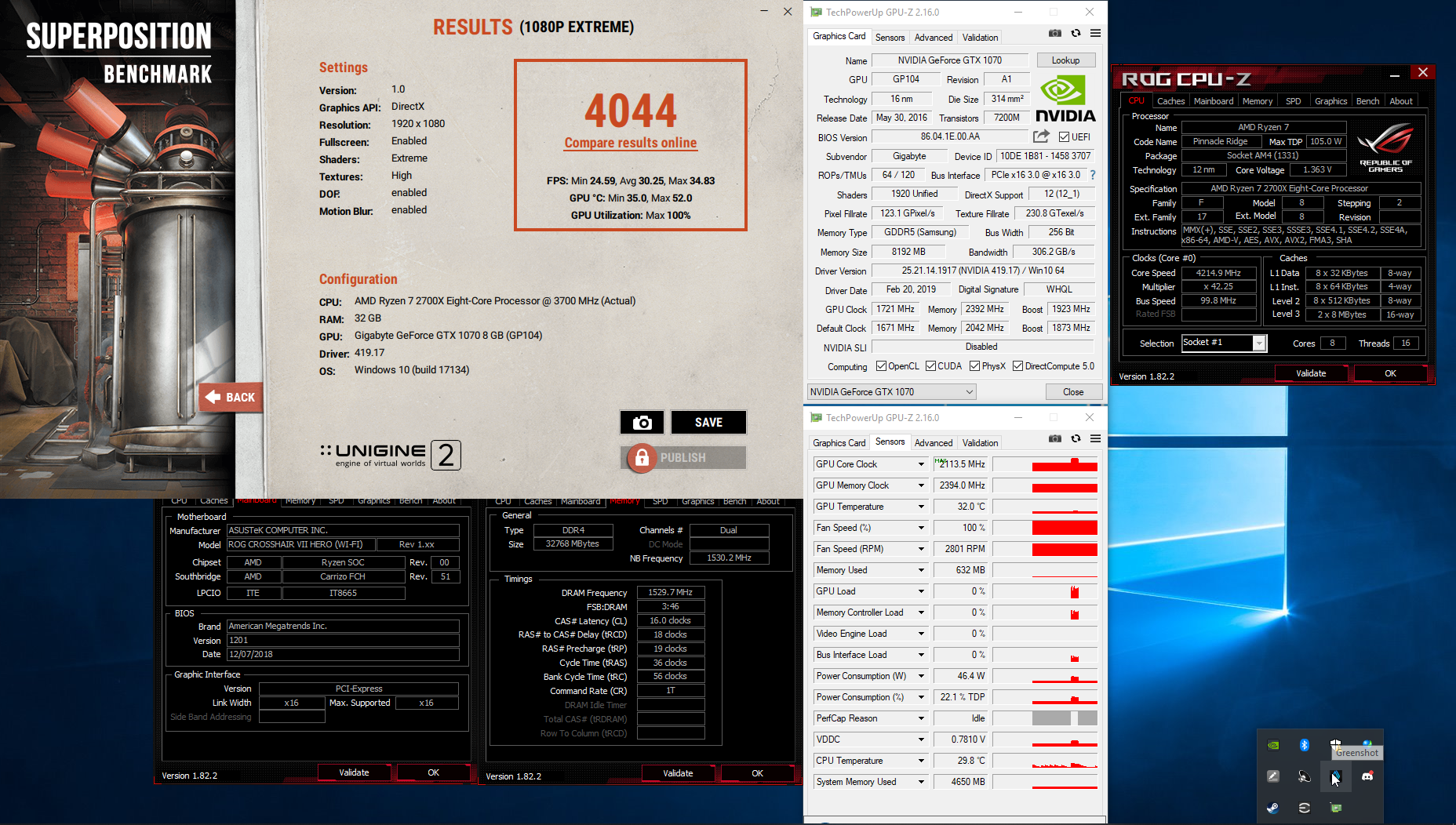1456x825 pixels.
Task: Switch to Advanced tab in top GPU-Z window
Action: [x=934, y=37]
